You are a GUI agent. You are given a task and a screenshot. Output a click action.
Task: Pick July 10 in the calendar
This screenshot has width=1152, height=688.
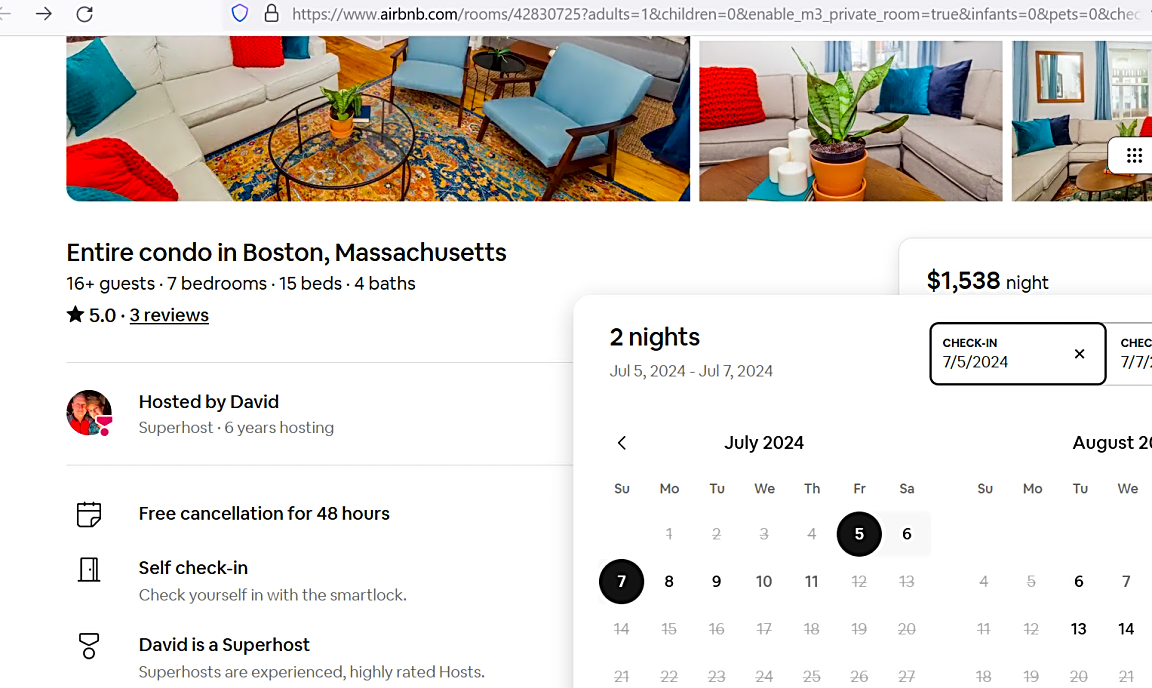[x=764, y=581]
